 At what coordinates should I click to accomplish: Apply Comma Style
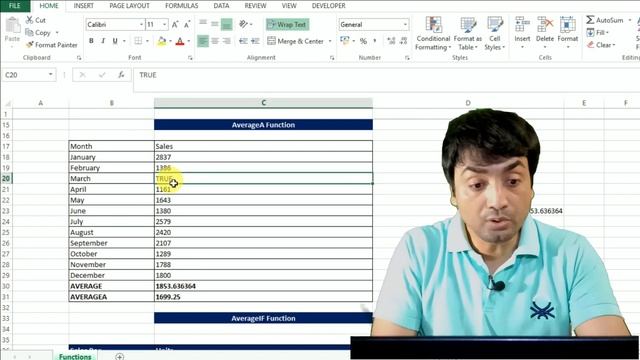[375, 41]
